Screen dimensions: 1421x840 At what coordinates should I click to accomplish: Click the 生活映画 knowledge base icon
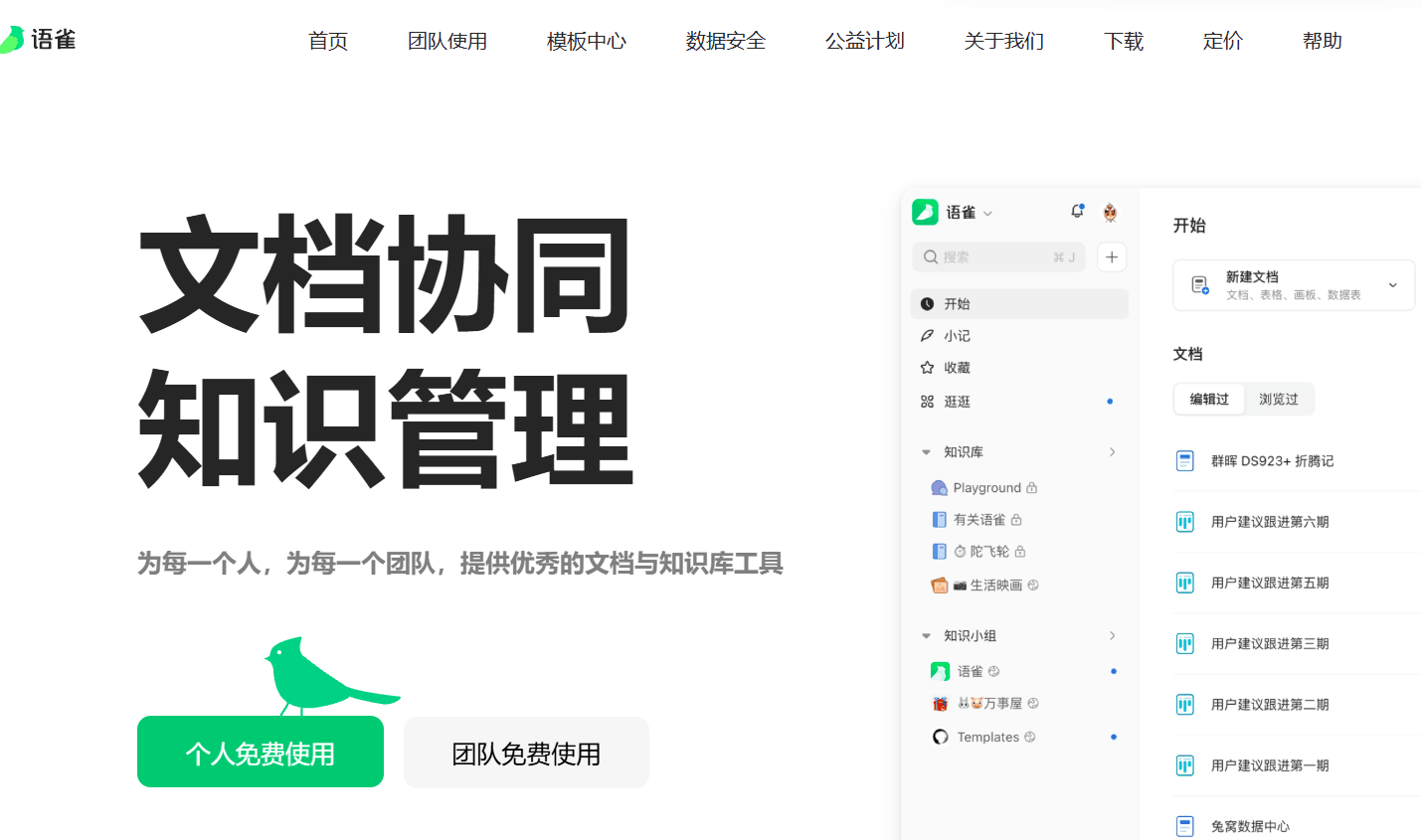click(x=939, y=586)
